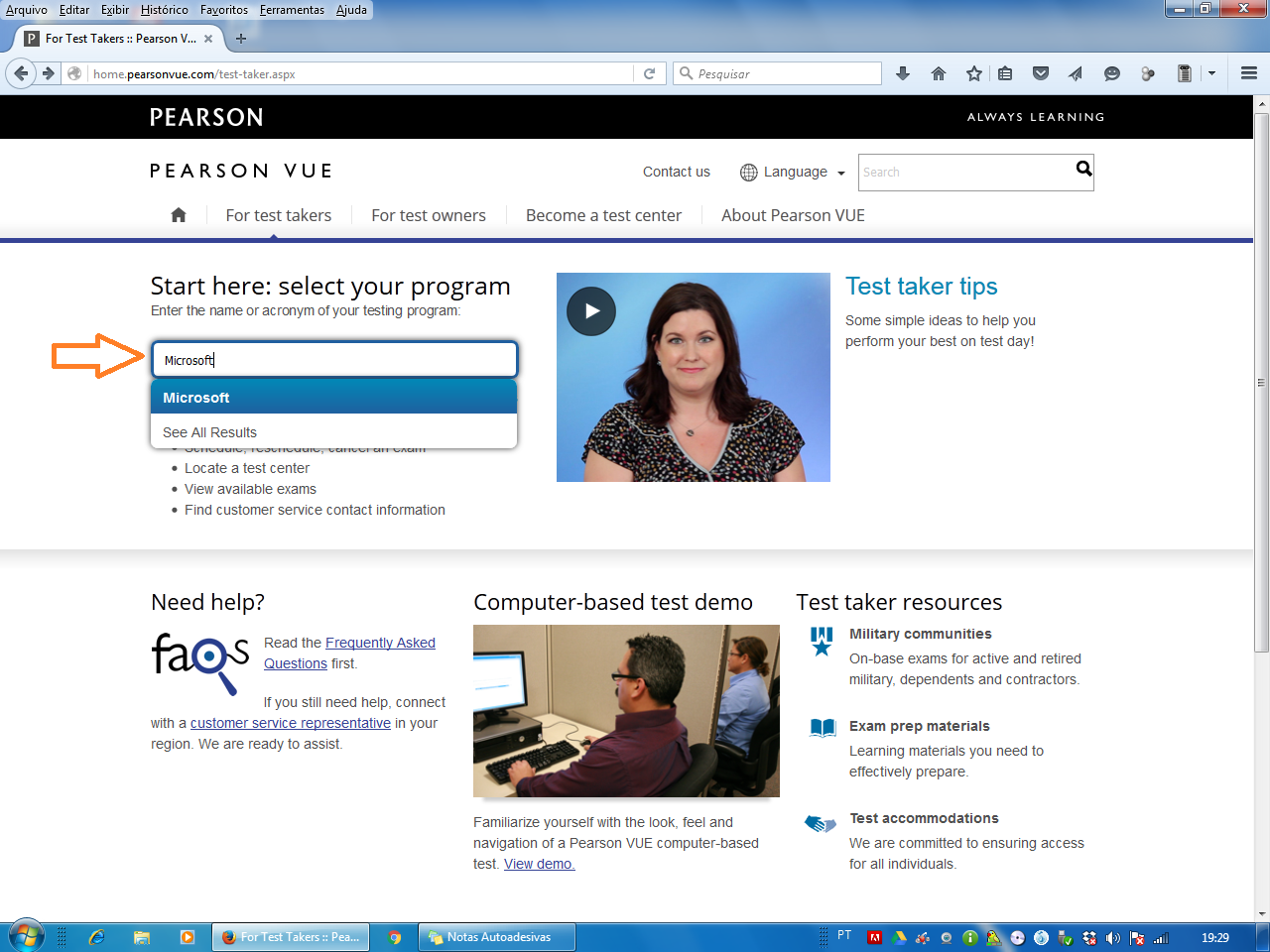Click the address bar URL field
This screenshot has height=952, width=1270.
(362, 73)
